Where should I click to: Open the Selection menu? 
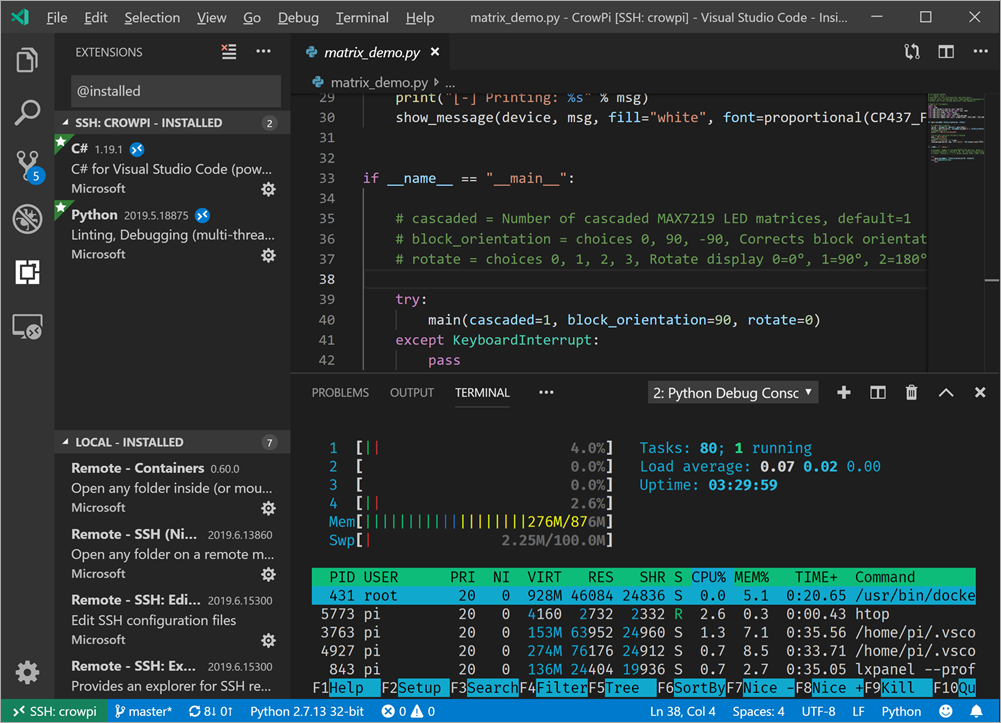point(152,17)
